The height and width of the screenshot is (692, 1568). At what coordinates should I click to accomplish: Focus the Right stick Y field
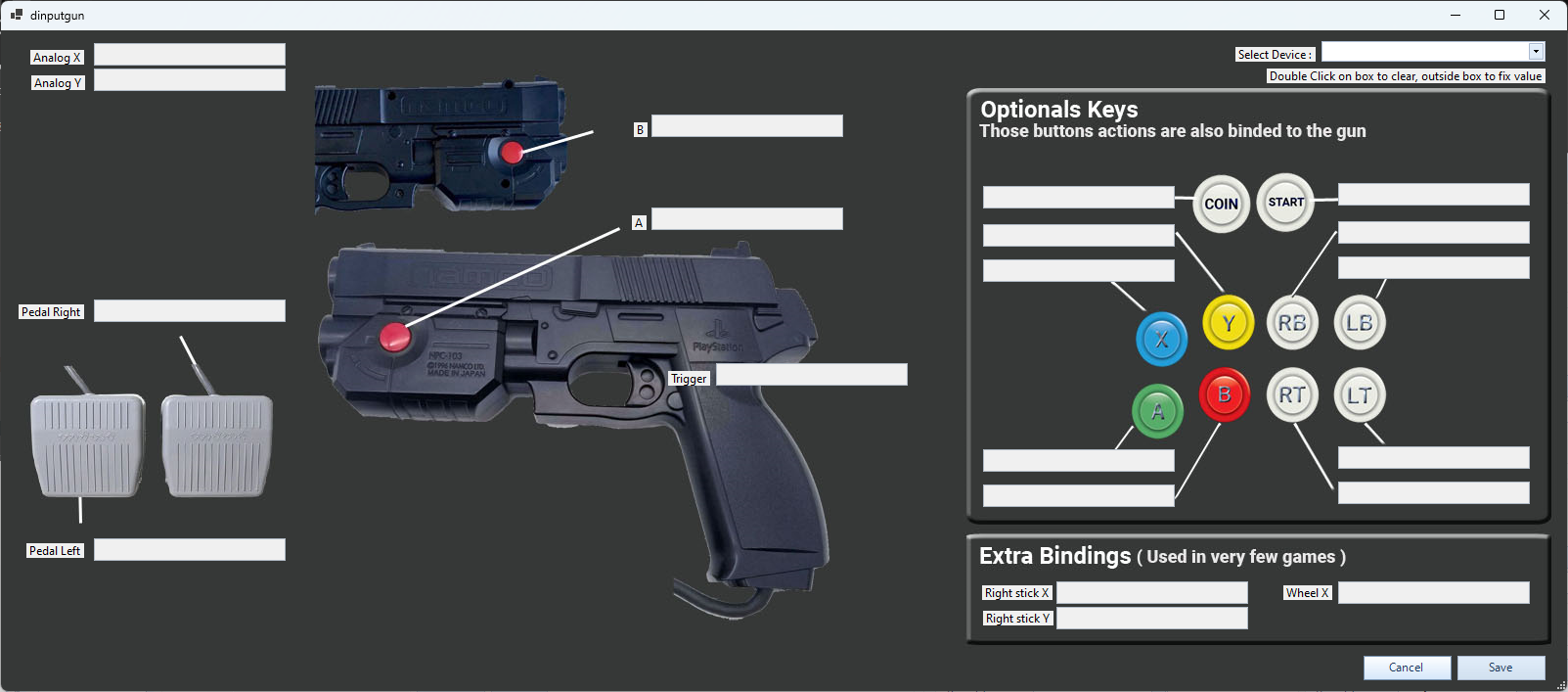pos(1152,619)
